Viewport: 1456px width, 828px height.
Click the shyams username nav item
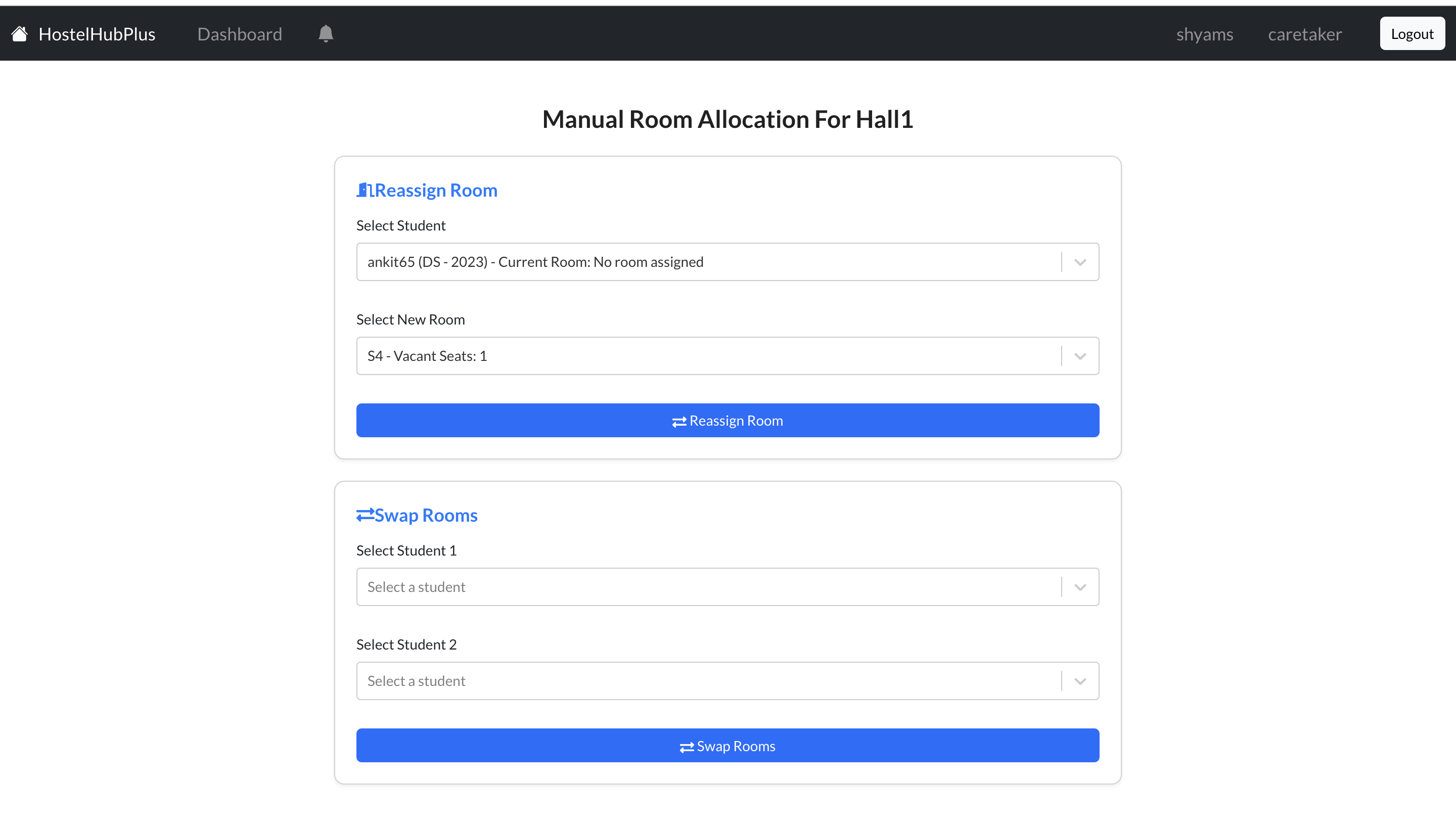1204,34
